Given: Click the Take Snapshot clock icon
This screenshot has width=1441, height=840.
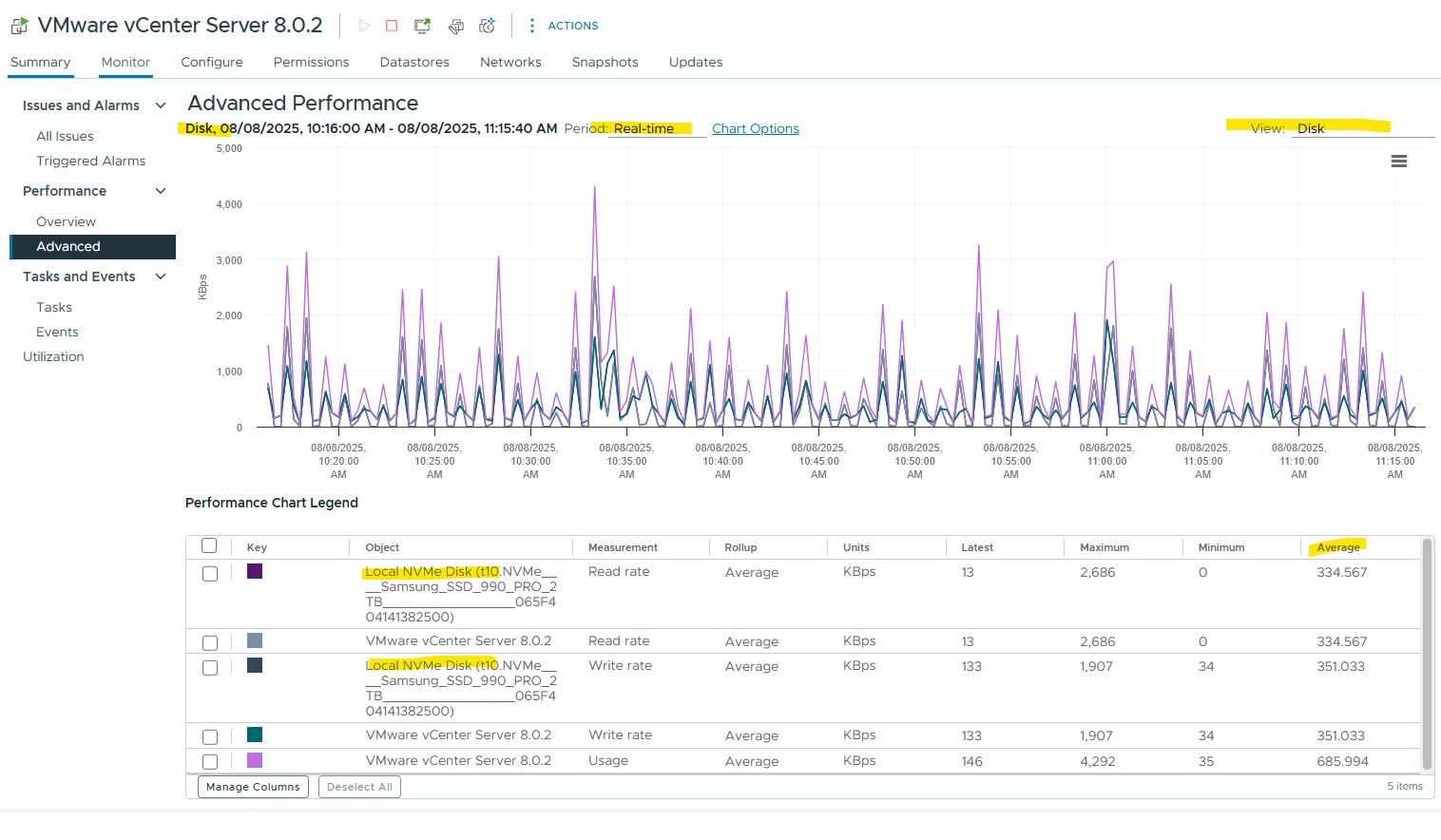Looking at the screenshot, I should pyautogui.click(x=488, y=26).
